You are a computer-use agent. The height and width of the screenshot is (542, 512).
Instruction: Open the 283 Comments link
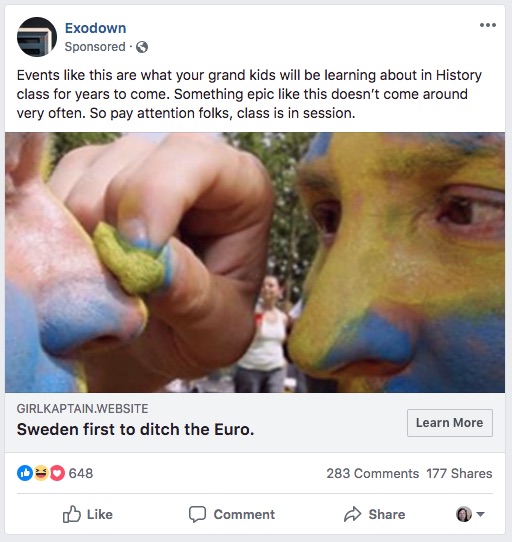point(373,473)
